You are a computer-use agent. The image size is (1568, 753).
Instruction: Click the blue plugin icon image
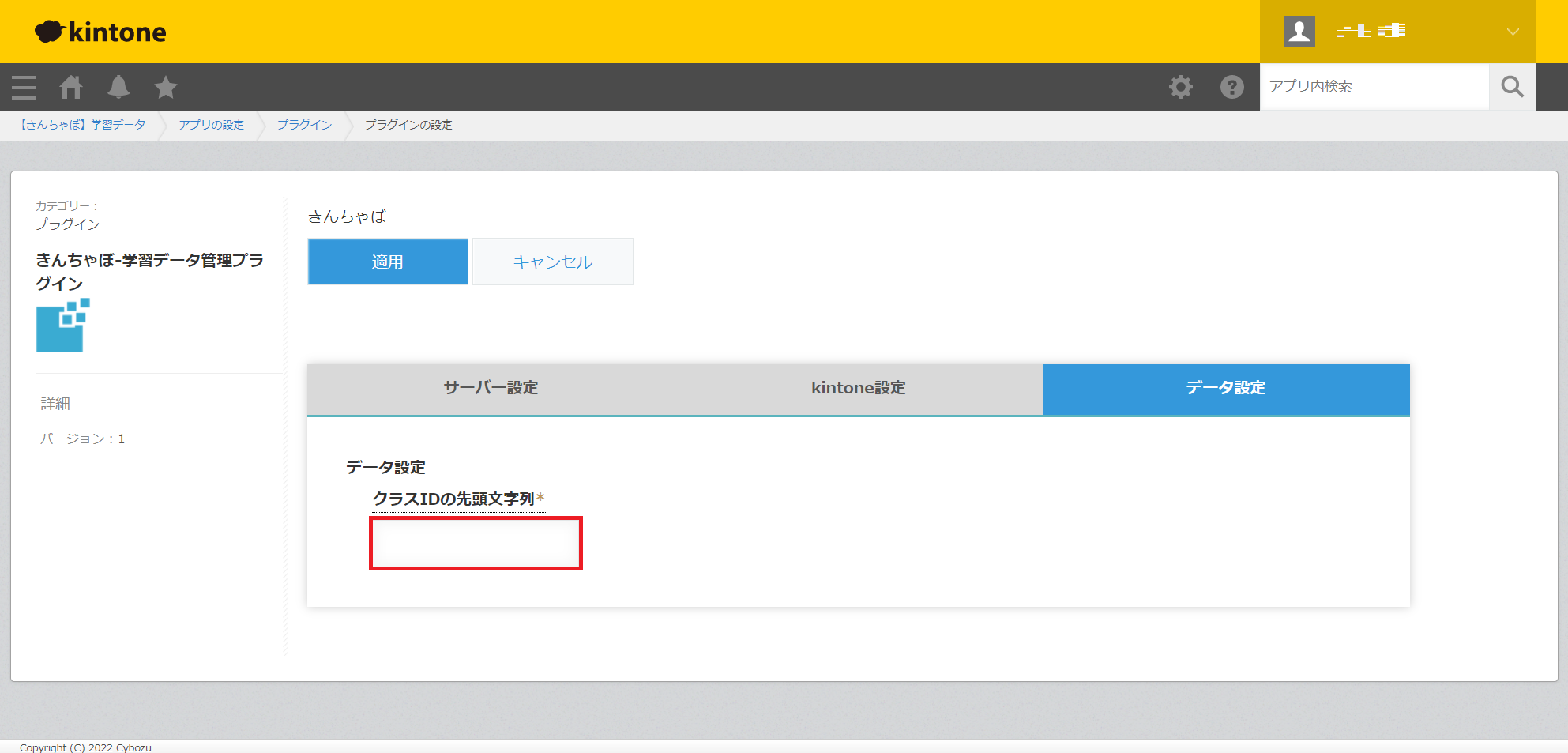pos(62,326)
